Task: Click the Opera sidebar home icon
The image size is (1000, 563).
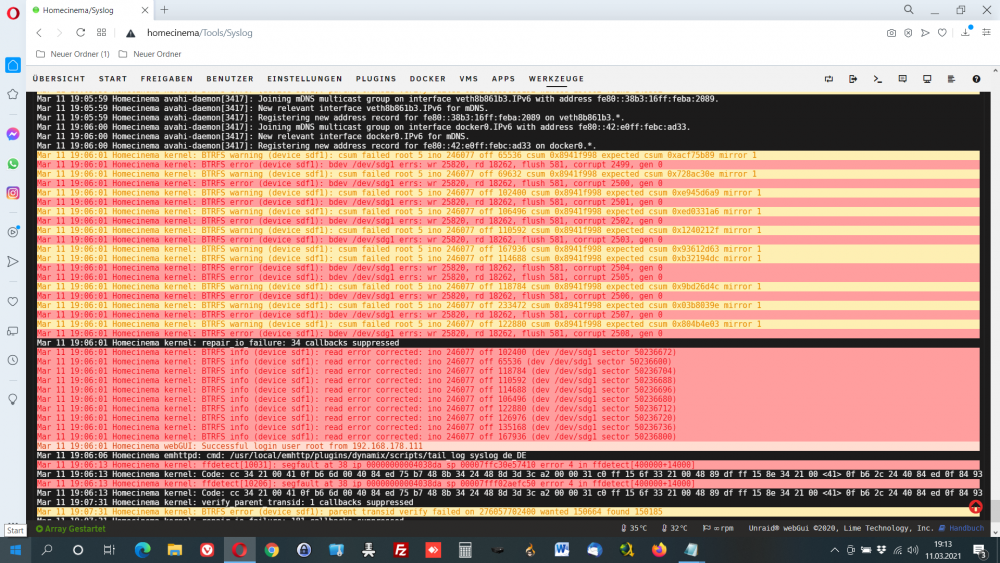Action: 13,65
